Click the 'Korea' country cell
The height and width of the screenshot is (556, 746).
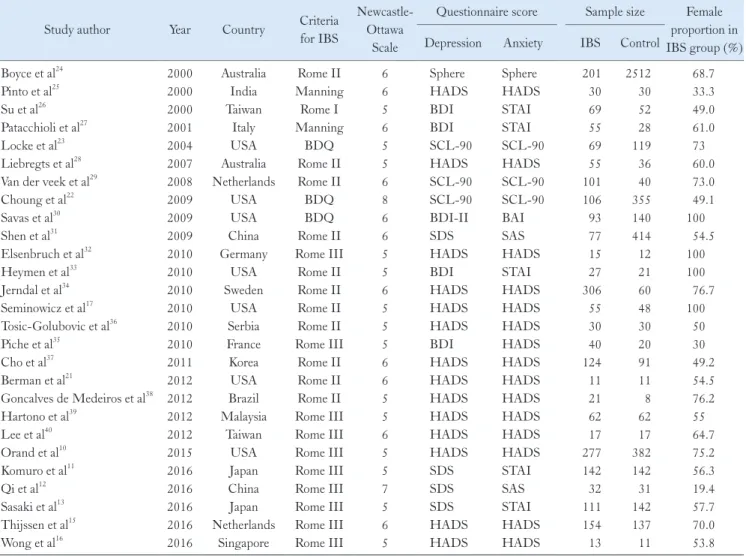[244, 362]
